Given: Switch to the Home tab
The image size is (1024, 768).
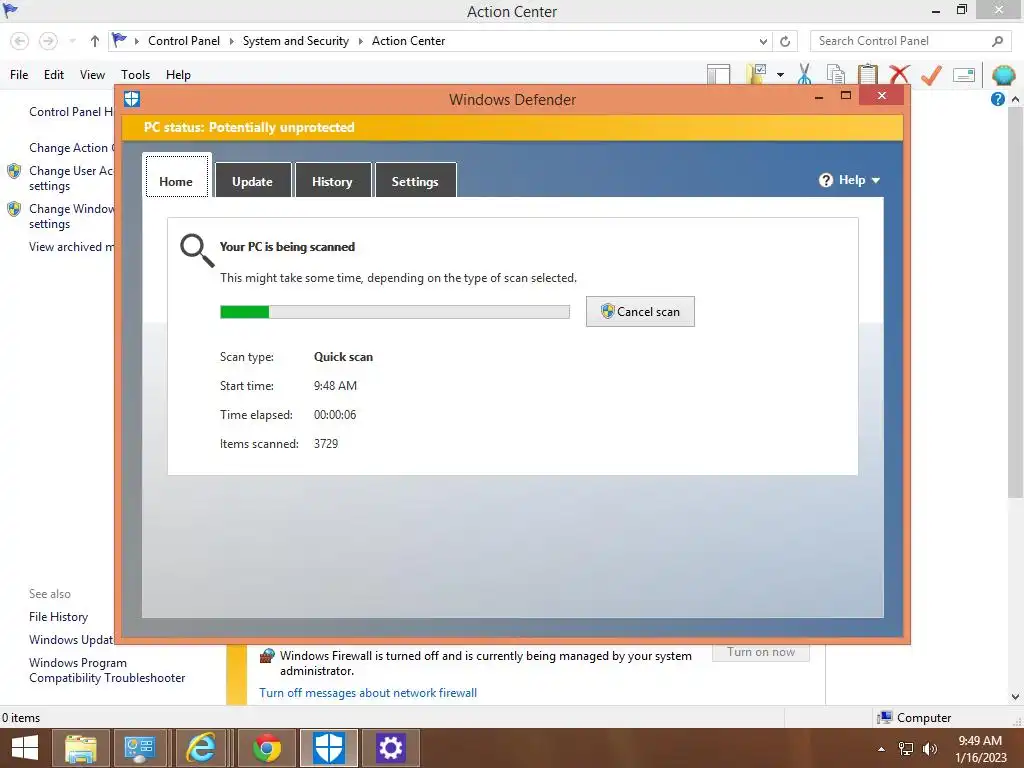Looking at the screenshot, I should 176,176.
